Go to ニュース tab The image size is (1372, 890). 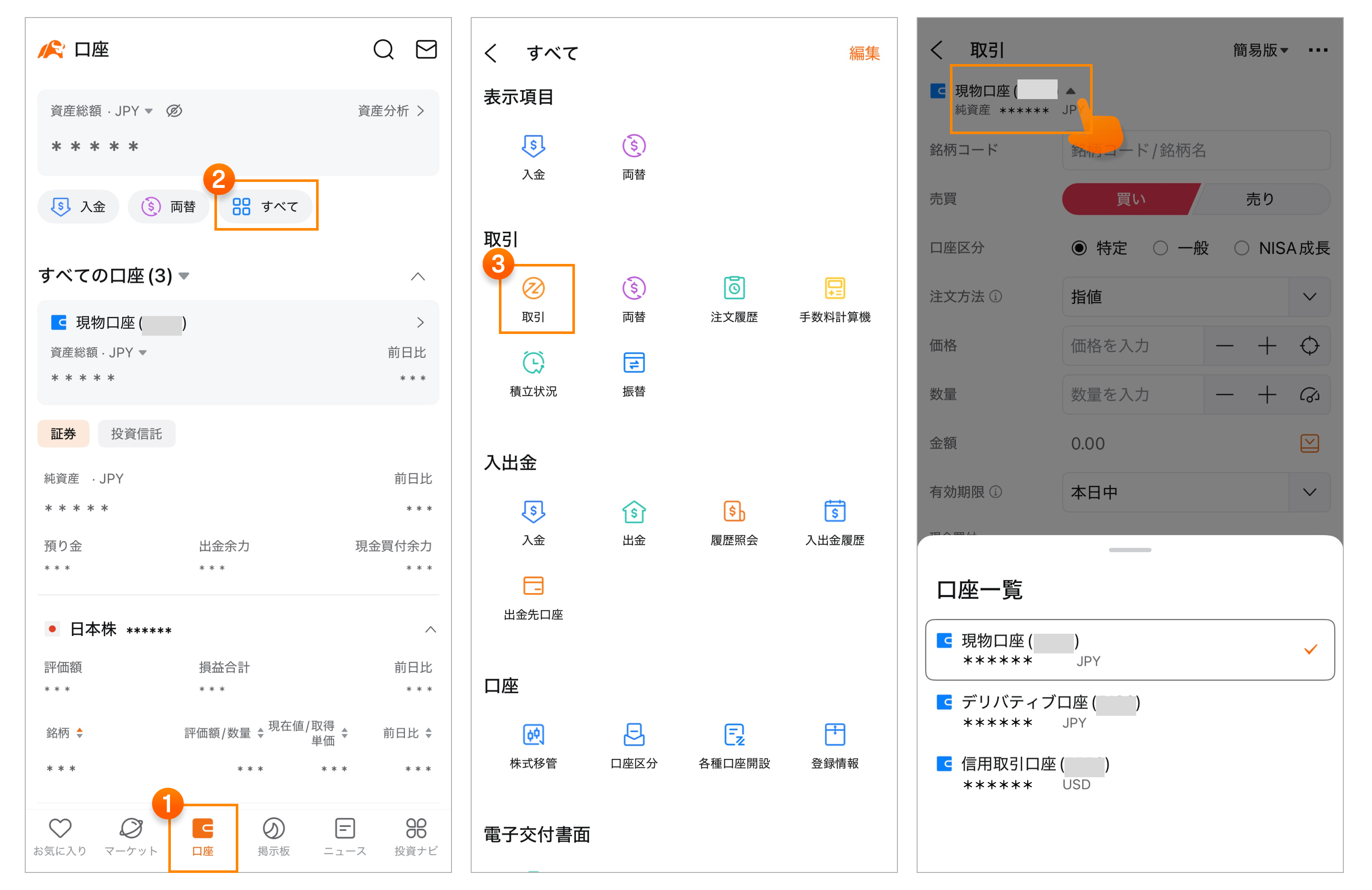click(x=345, y=837)
